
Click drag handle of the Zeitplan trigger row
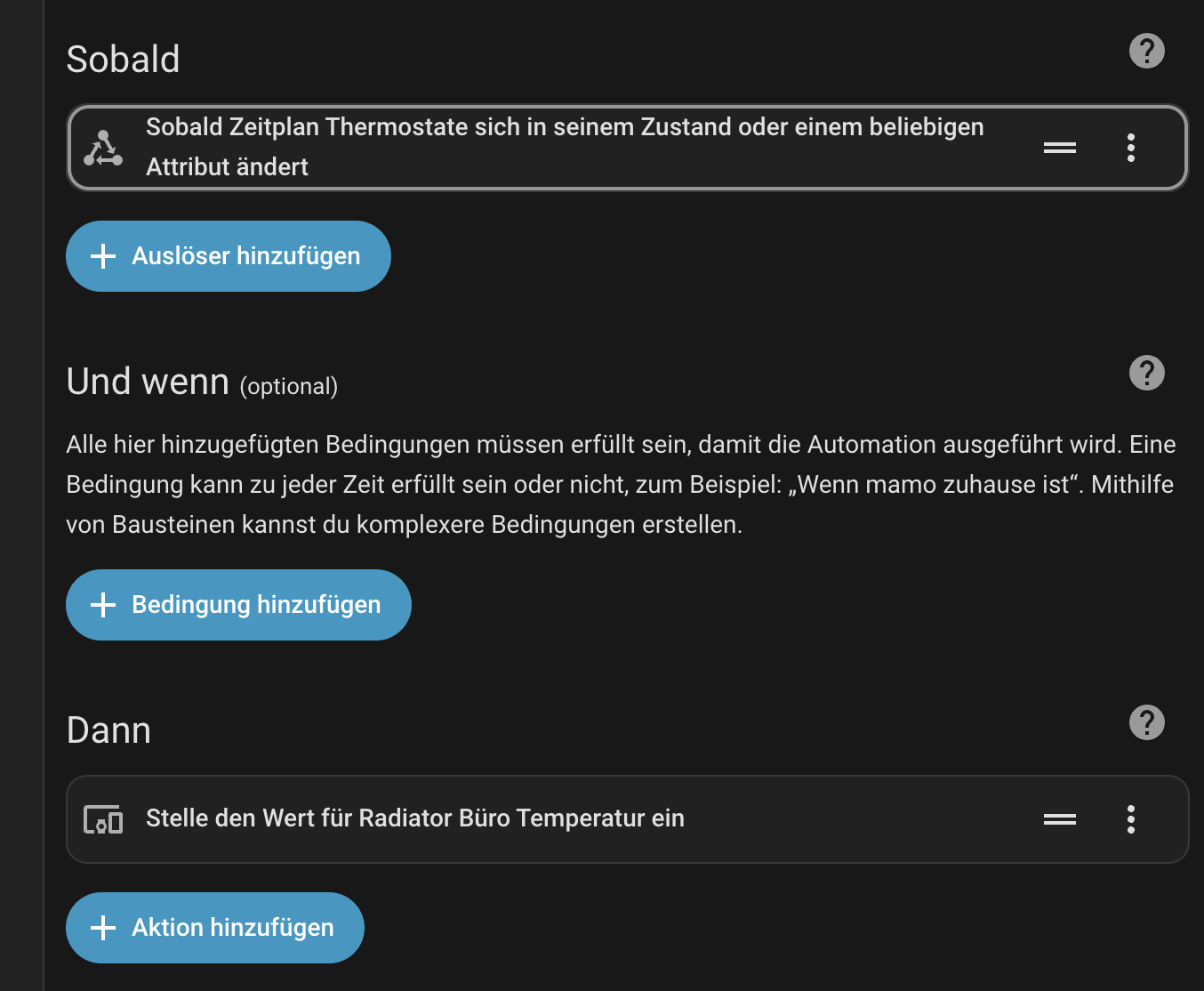1059,148
